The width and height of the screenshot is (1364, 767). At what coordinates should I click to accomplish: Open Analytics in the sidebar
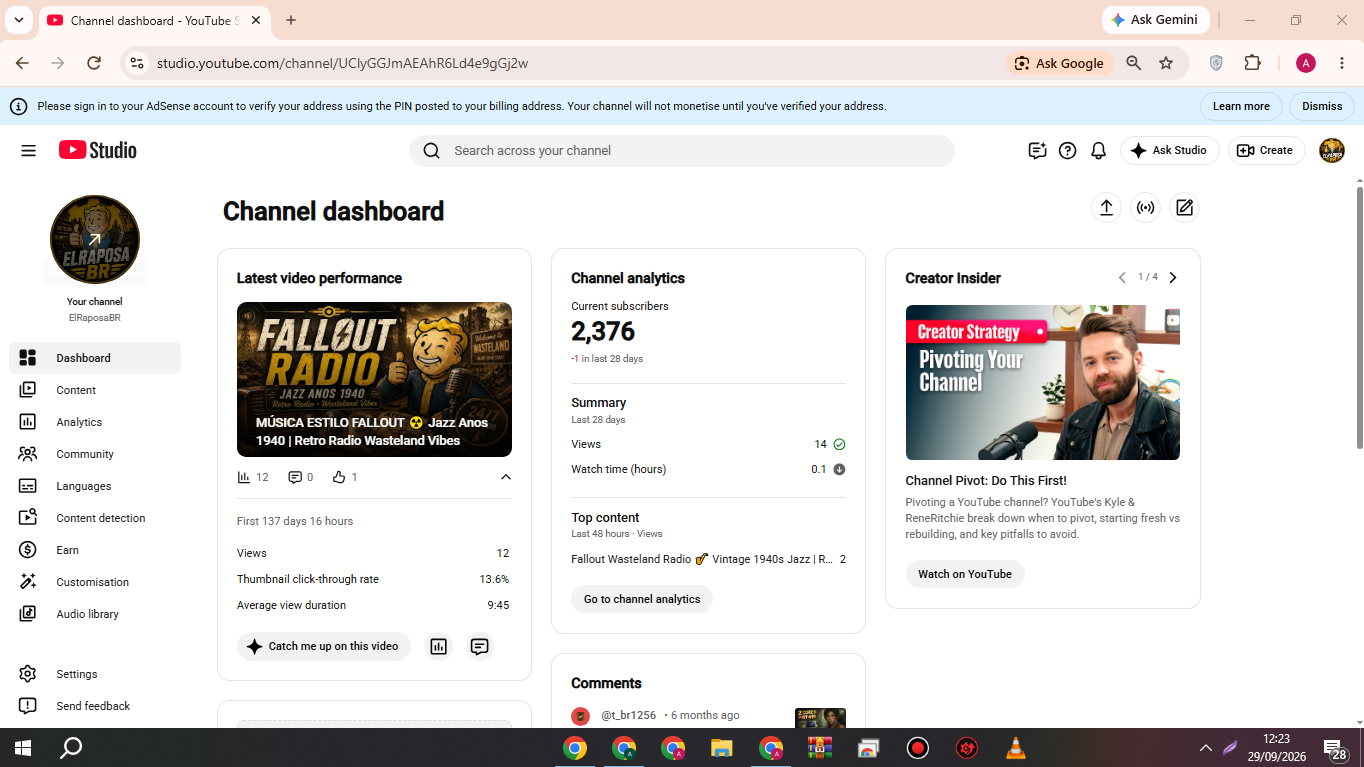point(95,422)
